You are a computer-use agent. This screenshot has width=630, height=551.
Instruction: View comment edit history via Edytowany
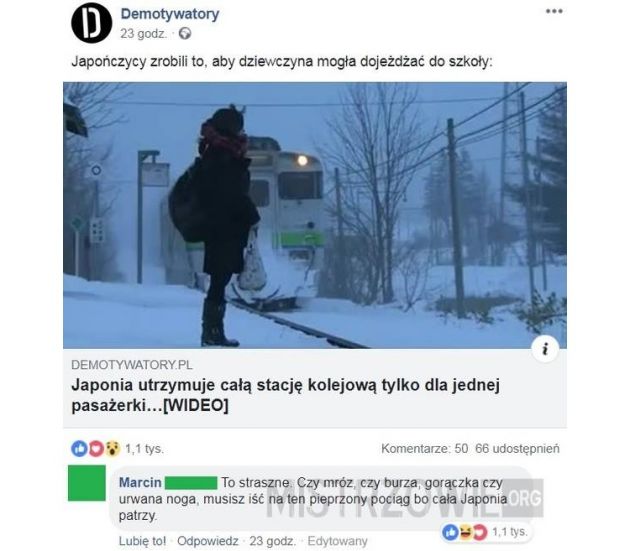(338, 541)
